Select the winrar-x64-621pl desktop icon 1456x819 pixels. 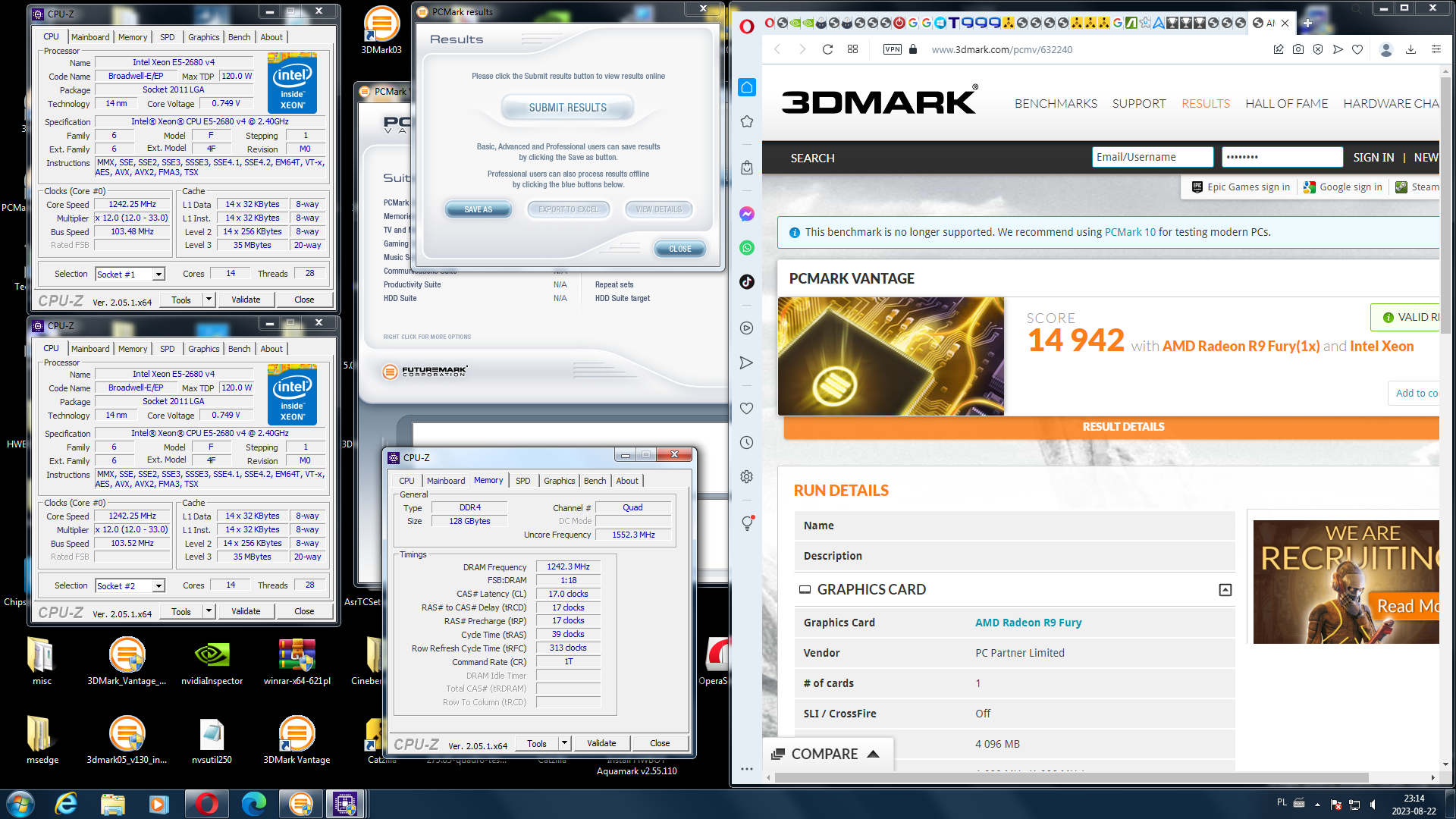click(x=297, y=661)
